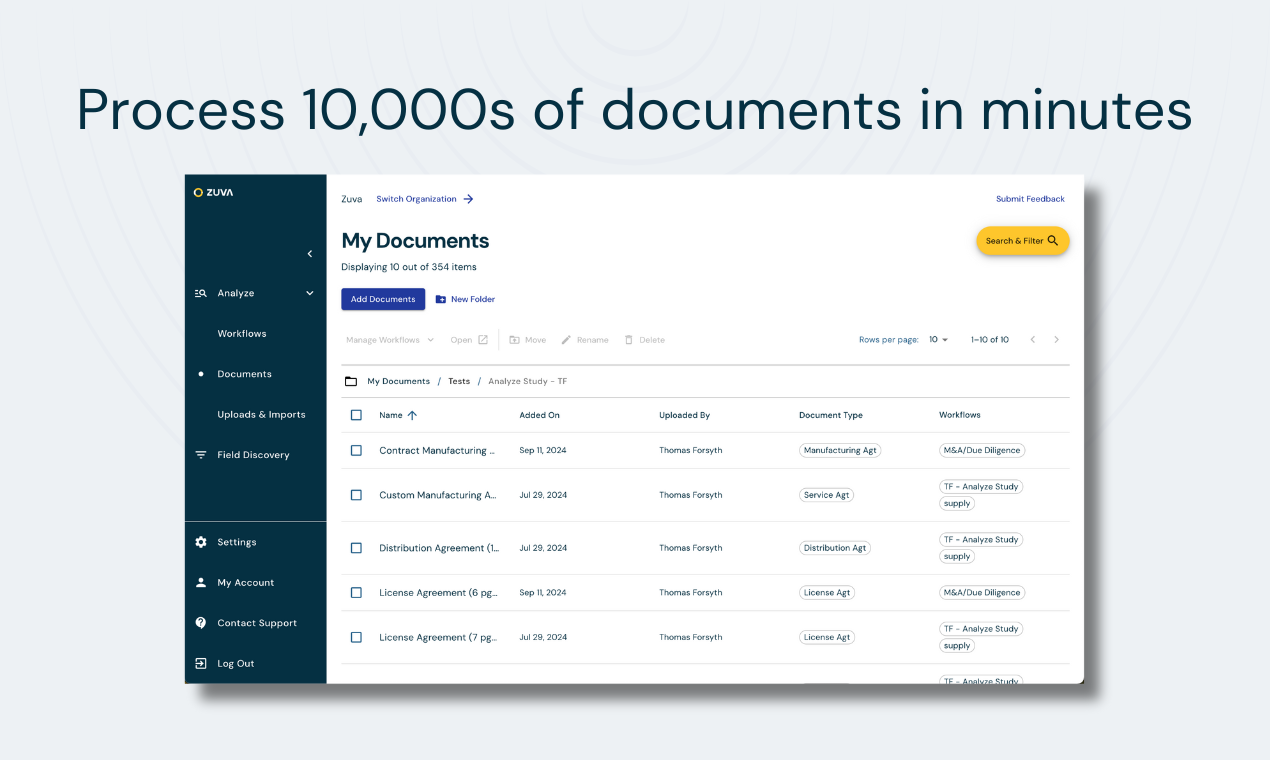Open Contact Support in the sidebar
This screenshot has width=1270, height=760.
coord(257,623)
